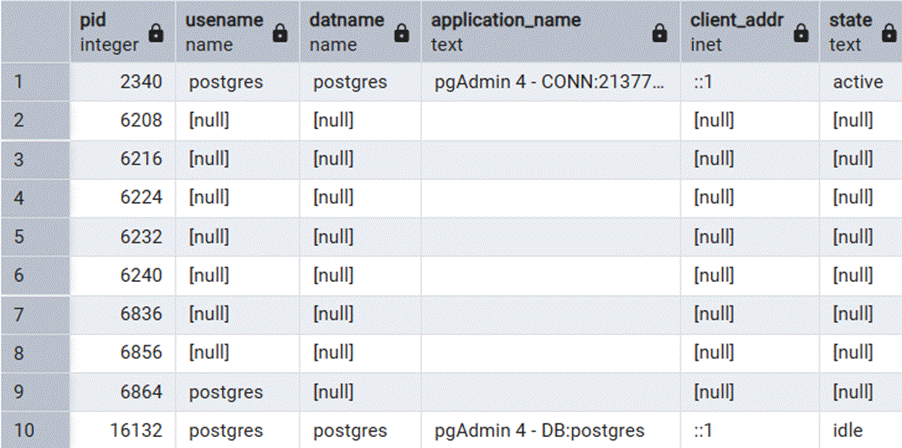Viewport: 902px width, 448px height.
Task: Select row number 8 header
Action: pyautogui.click(x=35, y=353)
